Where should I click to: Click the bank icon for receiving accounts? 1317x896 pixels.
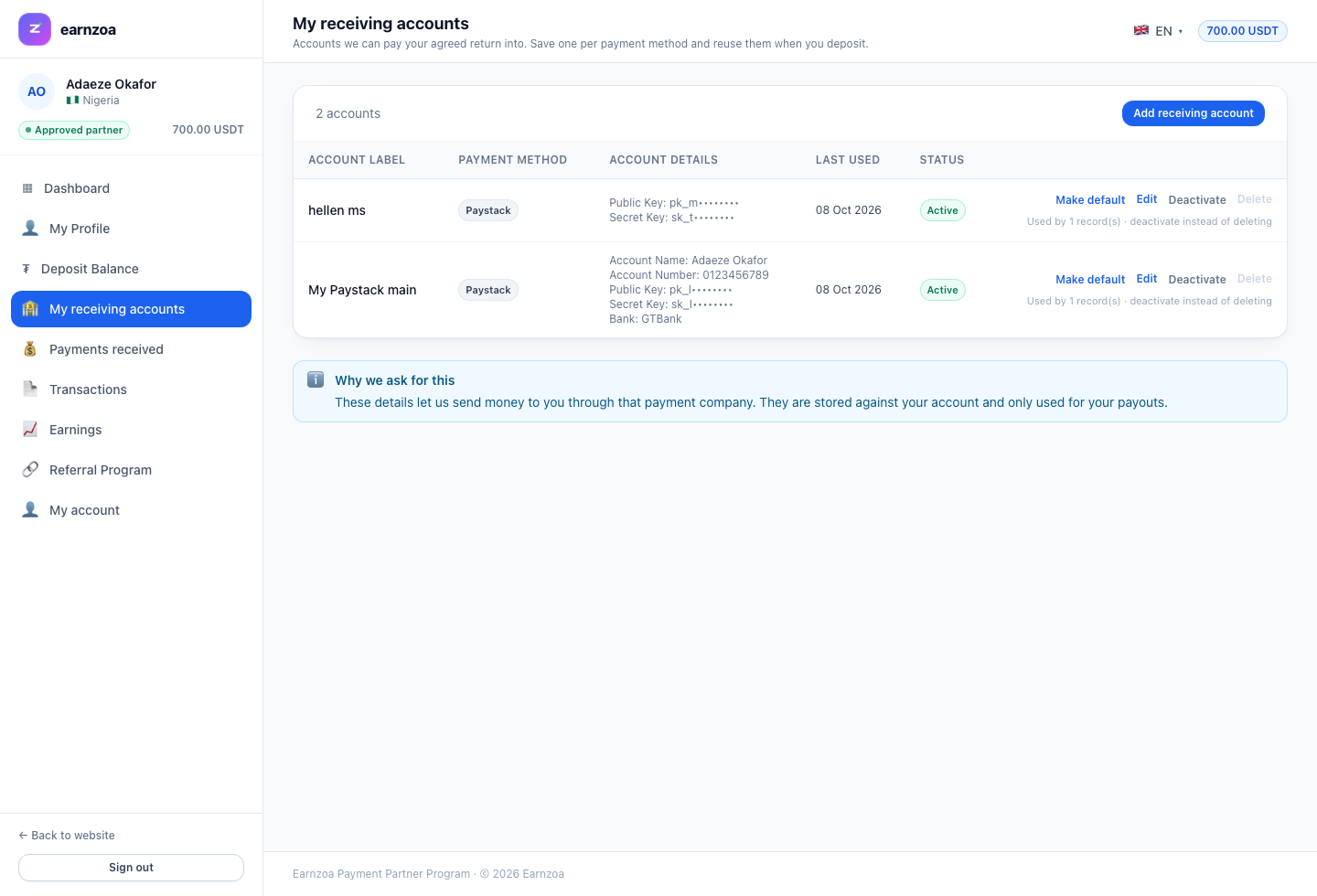30,309
